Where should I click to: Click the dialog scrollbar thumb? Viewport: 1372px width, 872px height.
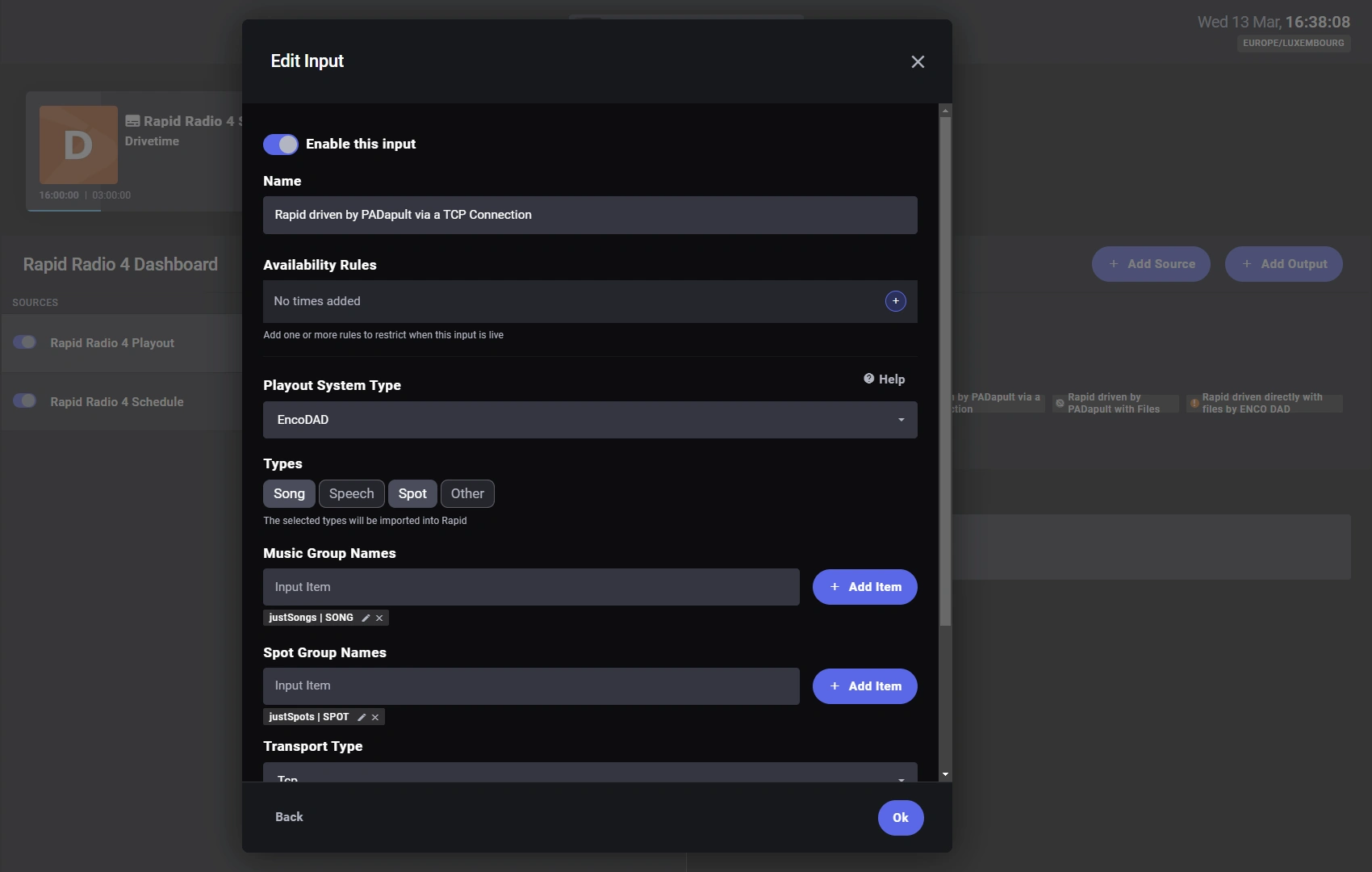[x=945, y=371]
